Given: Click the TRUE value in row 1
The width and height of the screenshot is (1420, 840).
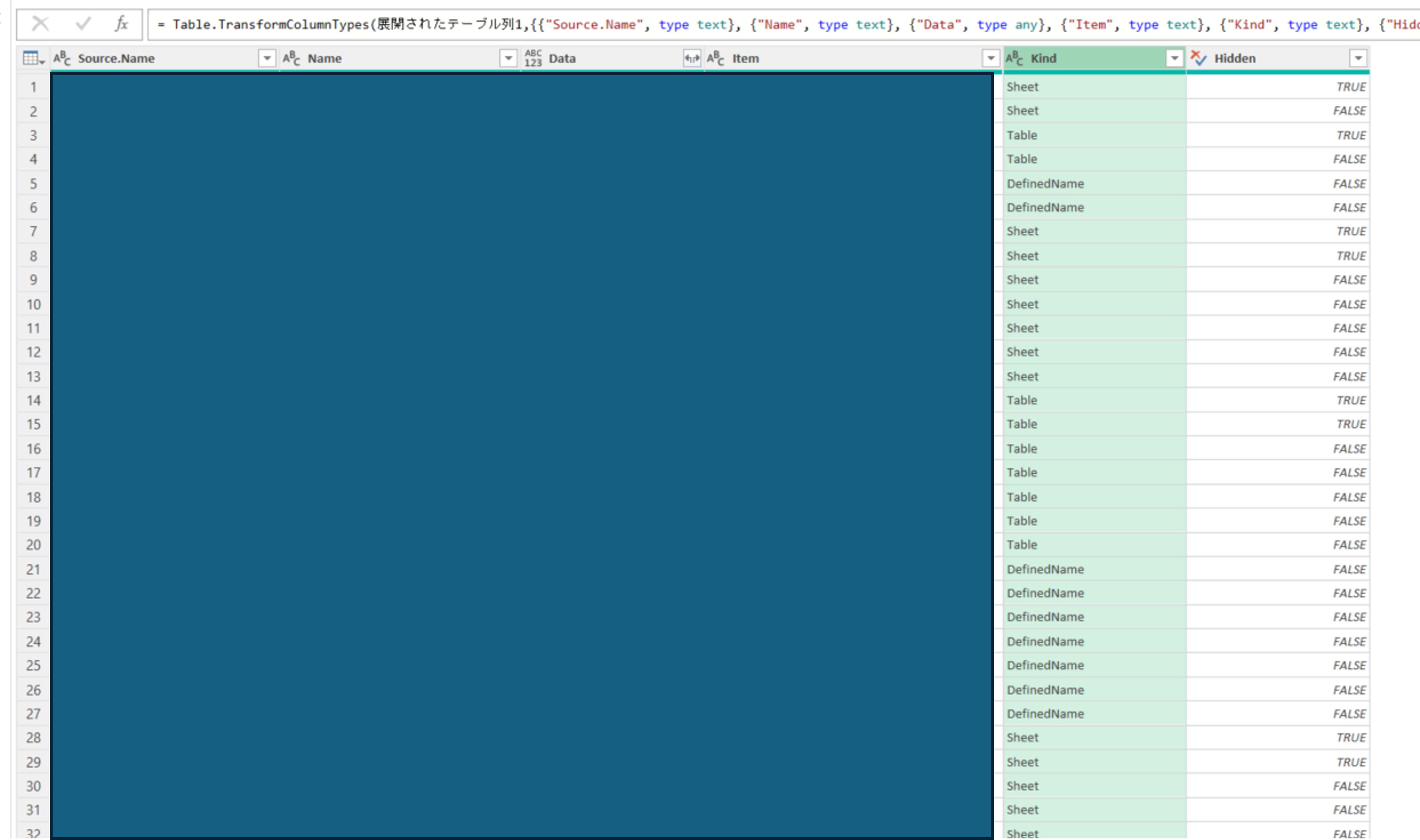Looking at the screenshot, I should pyautogui.click(x=1351, y=87).
